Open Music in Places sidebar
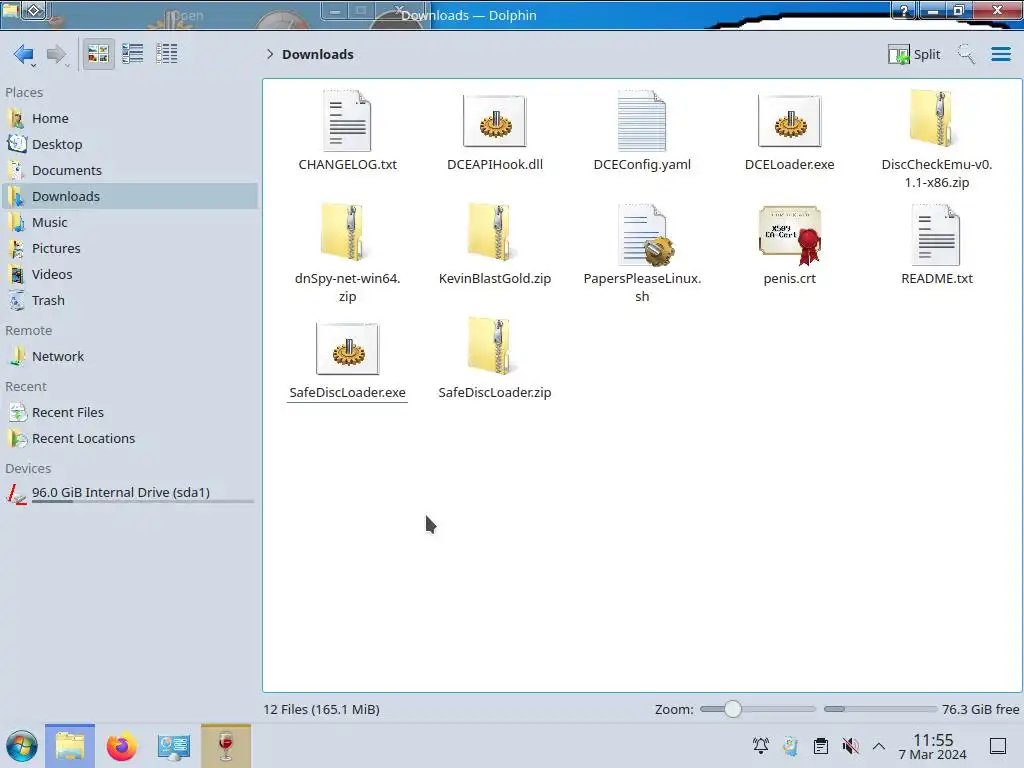Screen dimensions: 1024x768 coord(129,222)
